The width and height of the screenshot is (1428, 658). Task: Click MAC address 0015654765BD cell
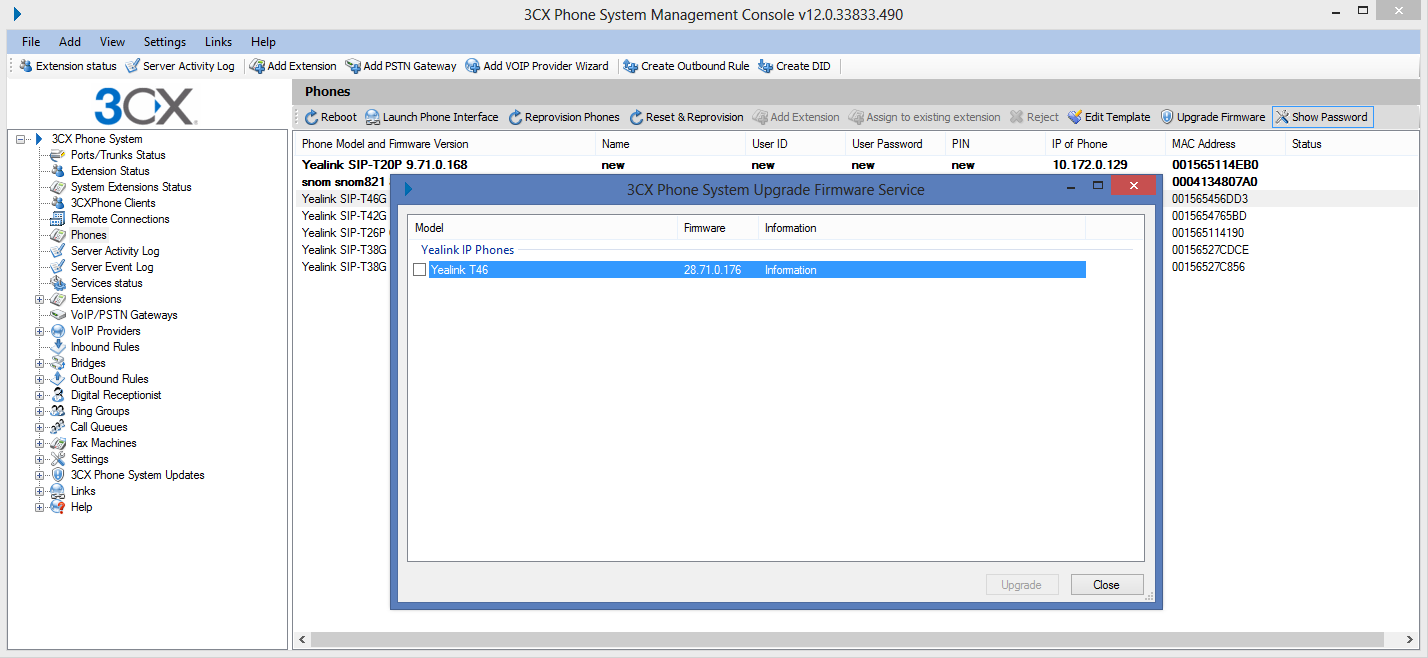pos(1209,216)
